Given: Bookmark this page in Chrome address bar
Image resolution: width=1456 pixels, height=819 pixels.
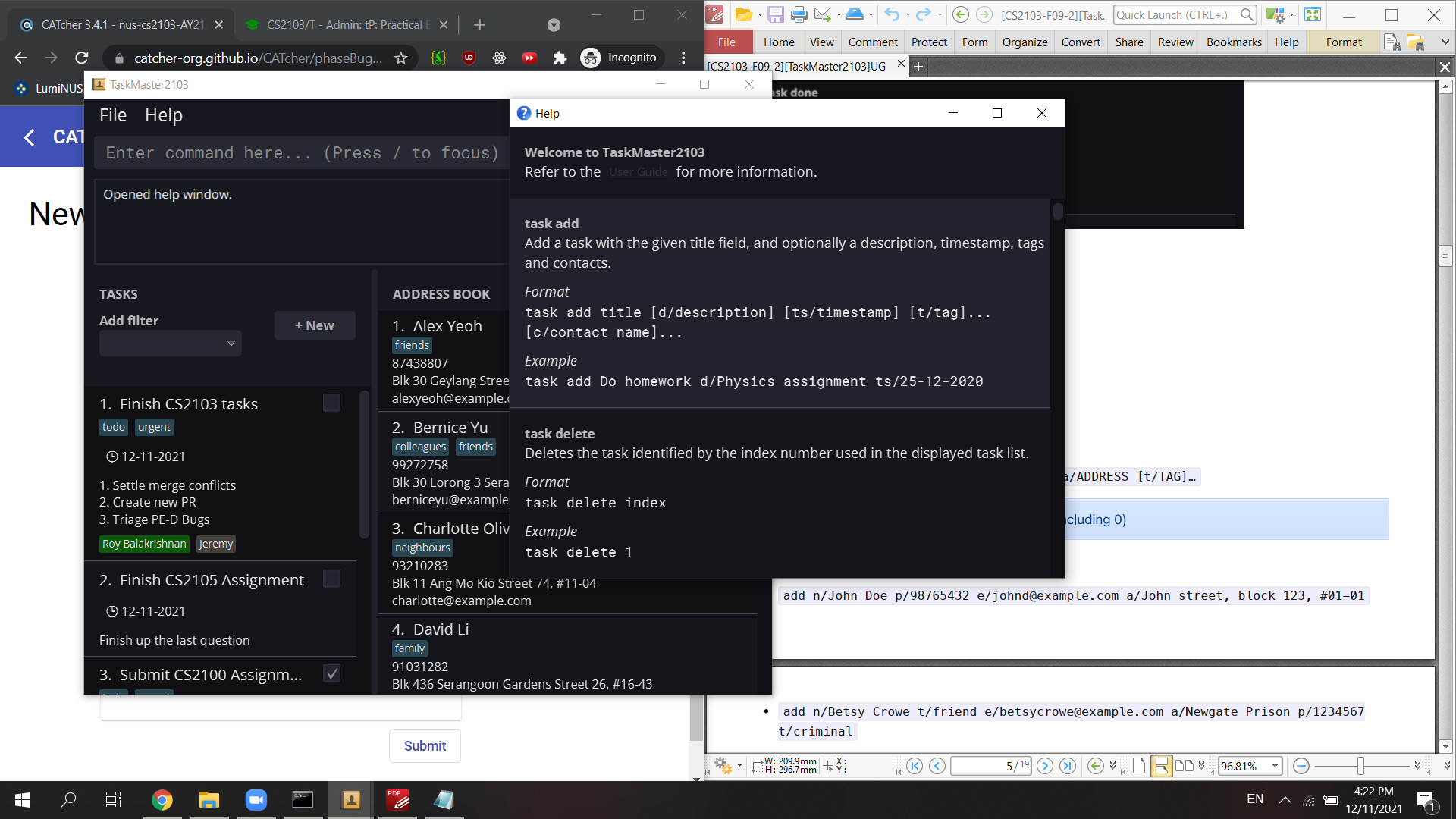Looking at the screenshot, I should point(401,58).
